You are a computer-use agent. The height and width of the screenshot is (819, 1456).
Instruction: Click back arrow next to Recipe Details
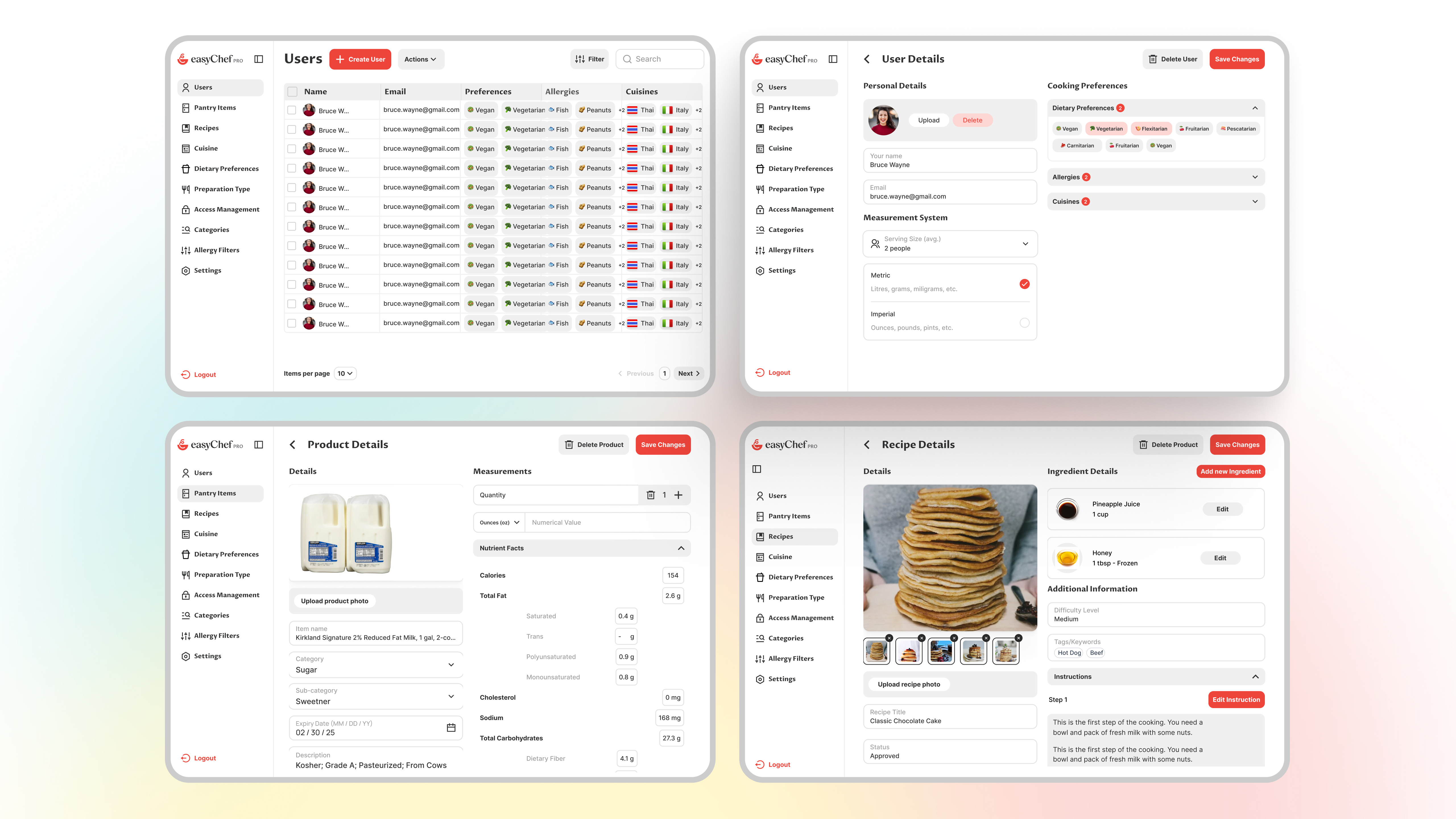866,444
